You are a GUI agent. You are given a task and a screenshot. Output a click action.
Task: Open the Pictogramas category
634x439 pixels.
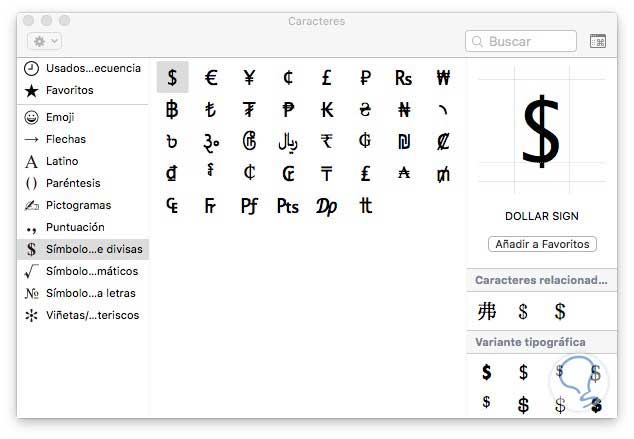point(78,205)
